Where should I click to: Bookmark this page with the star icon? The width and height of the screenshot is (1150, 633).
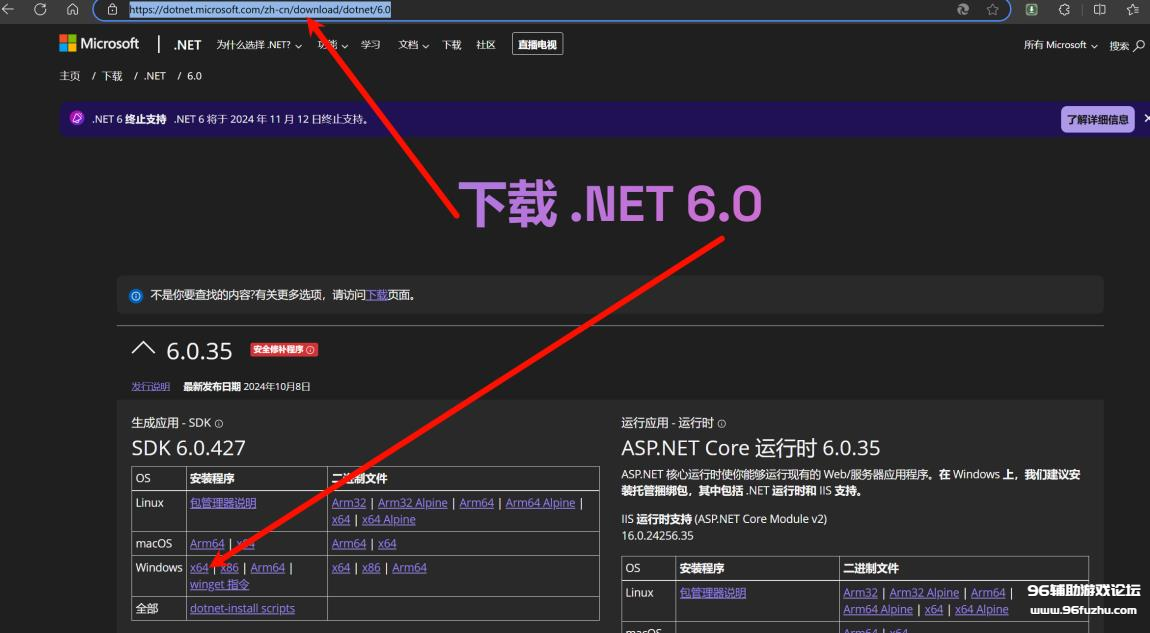click(992, 9)
